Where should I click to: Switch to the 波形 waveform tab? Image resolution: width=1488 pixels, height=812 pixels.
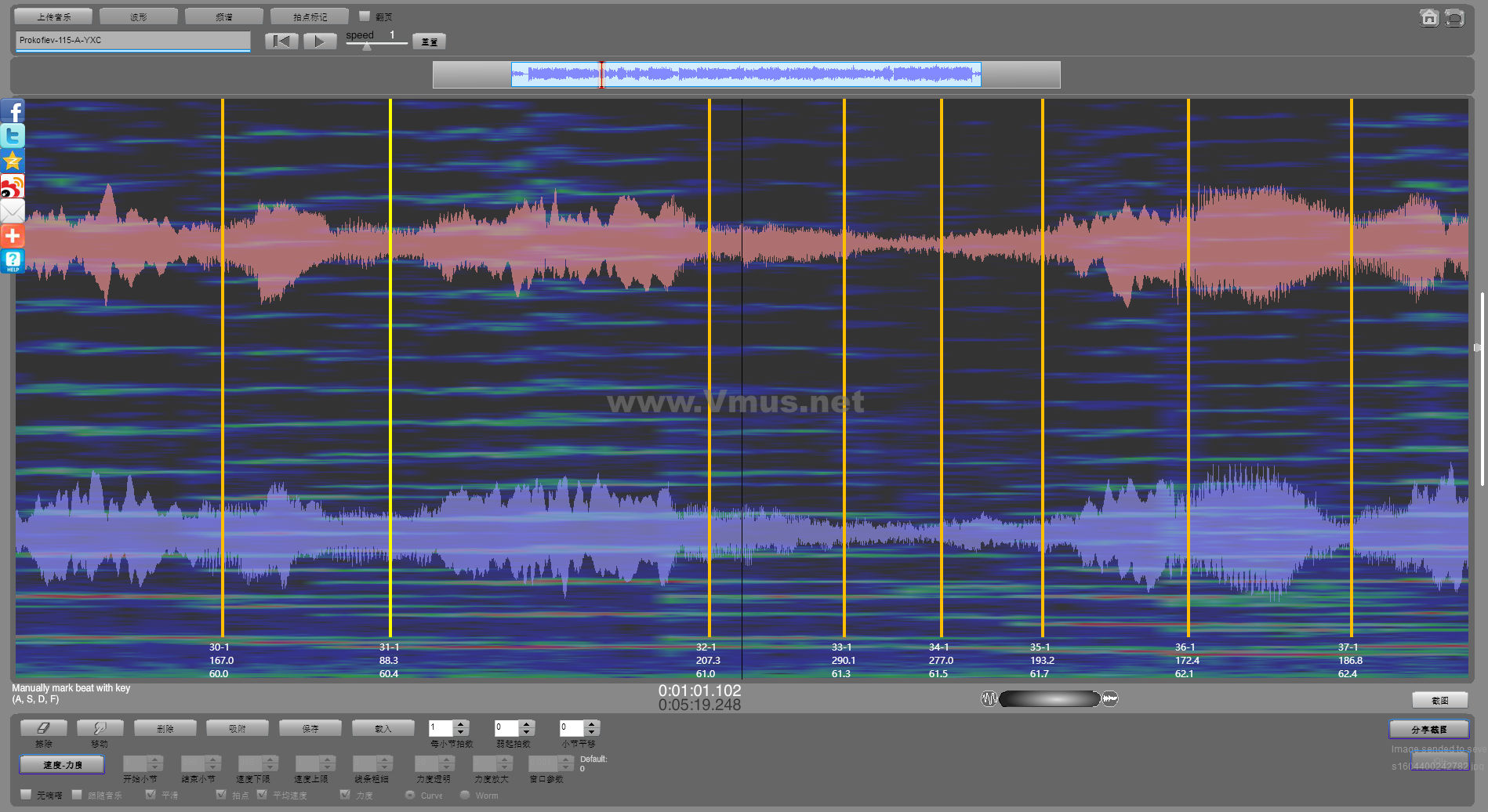(139, 16)
